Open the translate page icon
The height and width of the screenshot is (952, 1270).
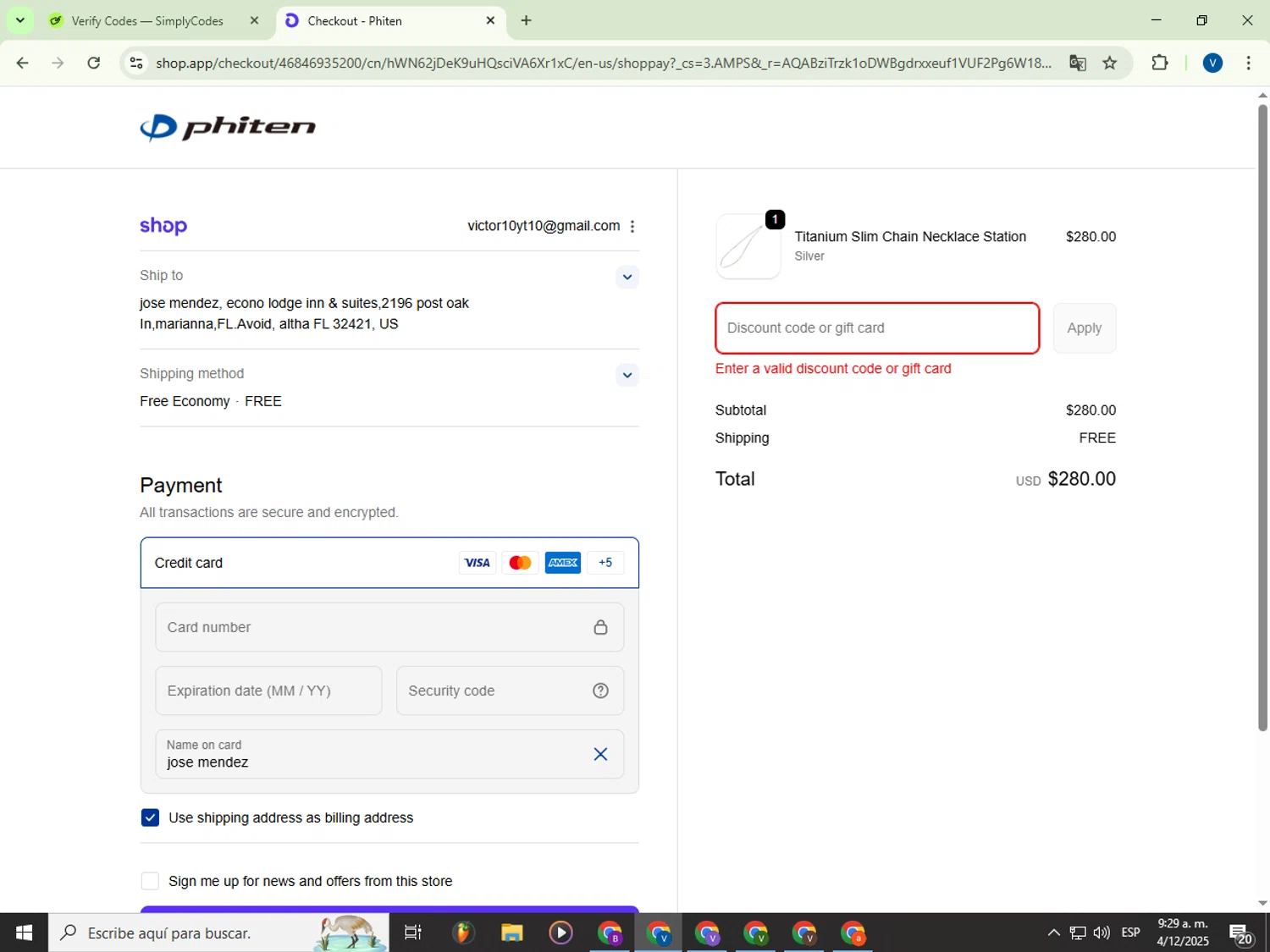(x=1077, y=63)
